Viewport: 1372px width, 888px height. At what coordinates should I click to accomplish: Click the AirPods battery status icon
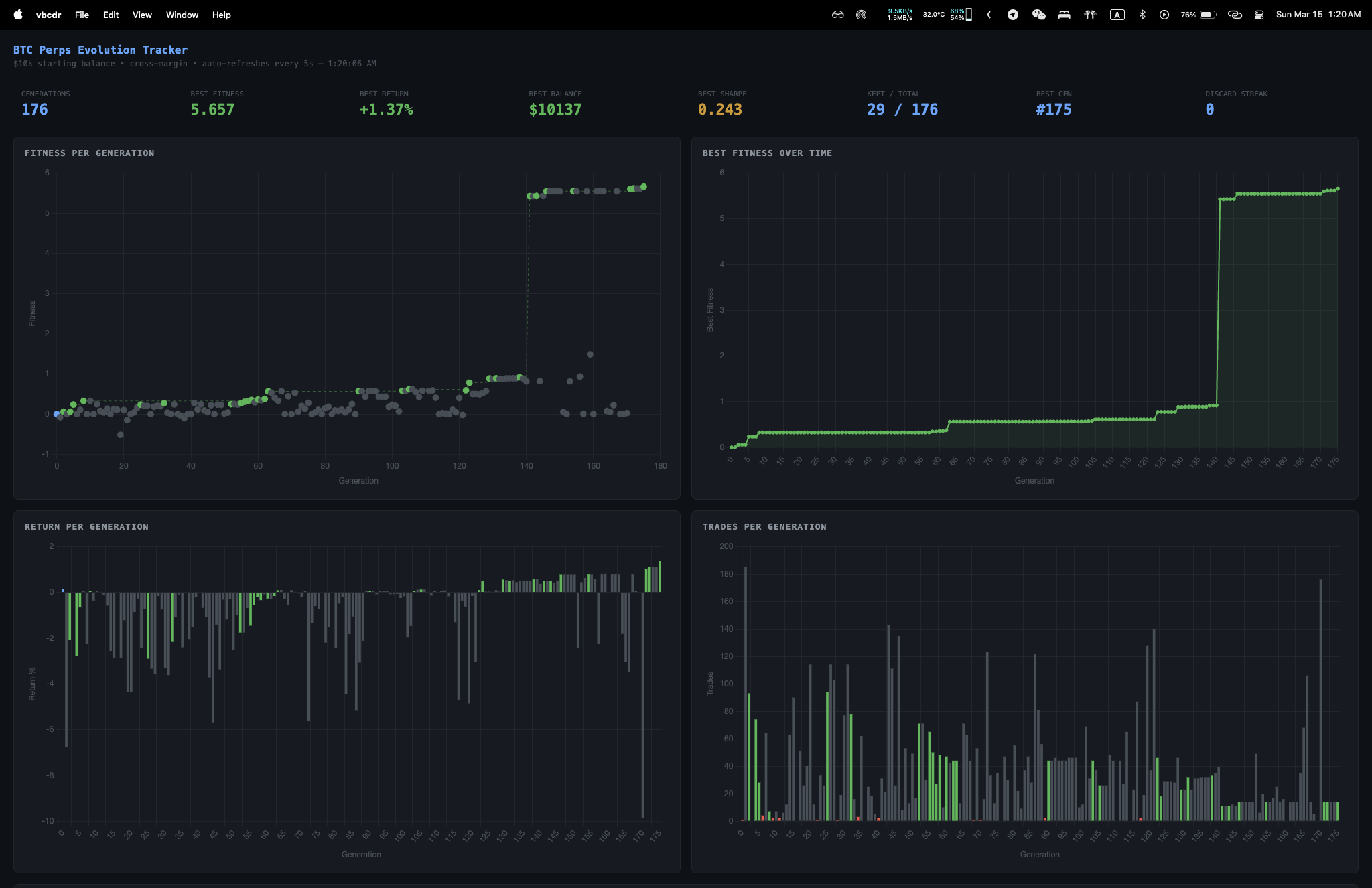click(x=1090, y=14)
